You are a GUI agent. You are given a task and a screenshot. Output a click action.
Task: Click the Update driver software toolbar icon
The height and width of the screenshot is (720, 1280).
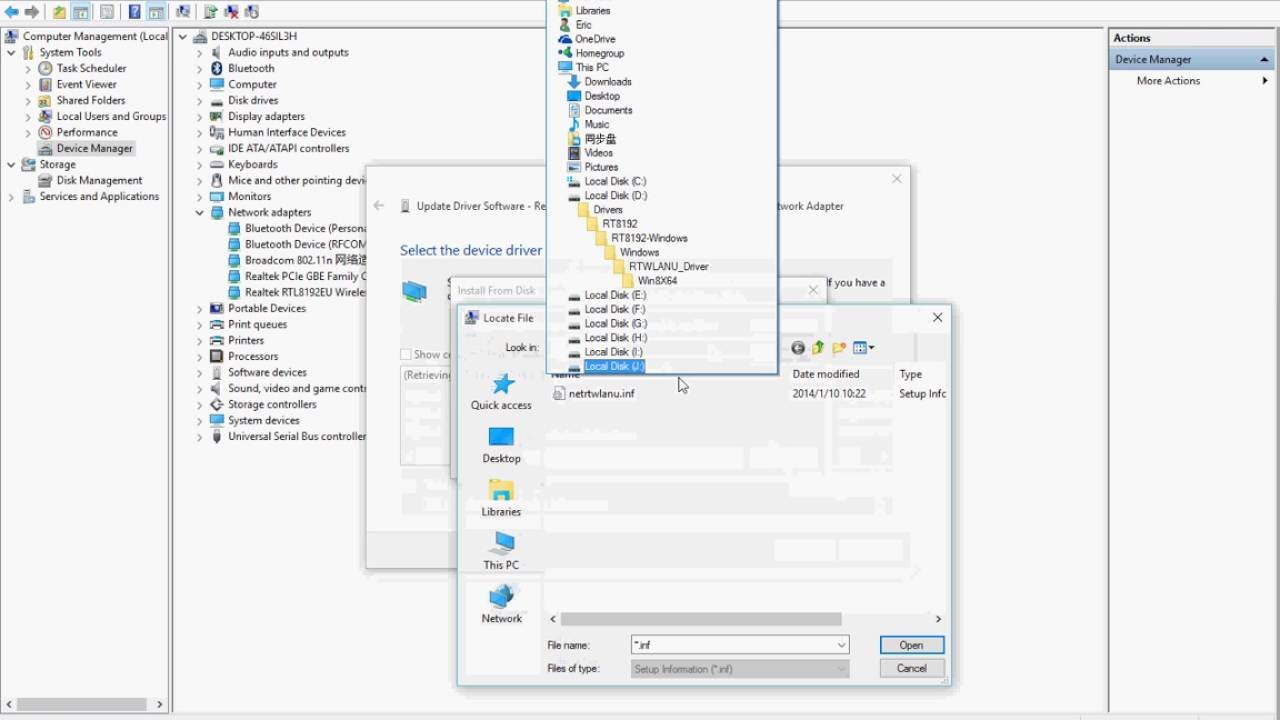[210, 12]
